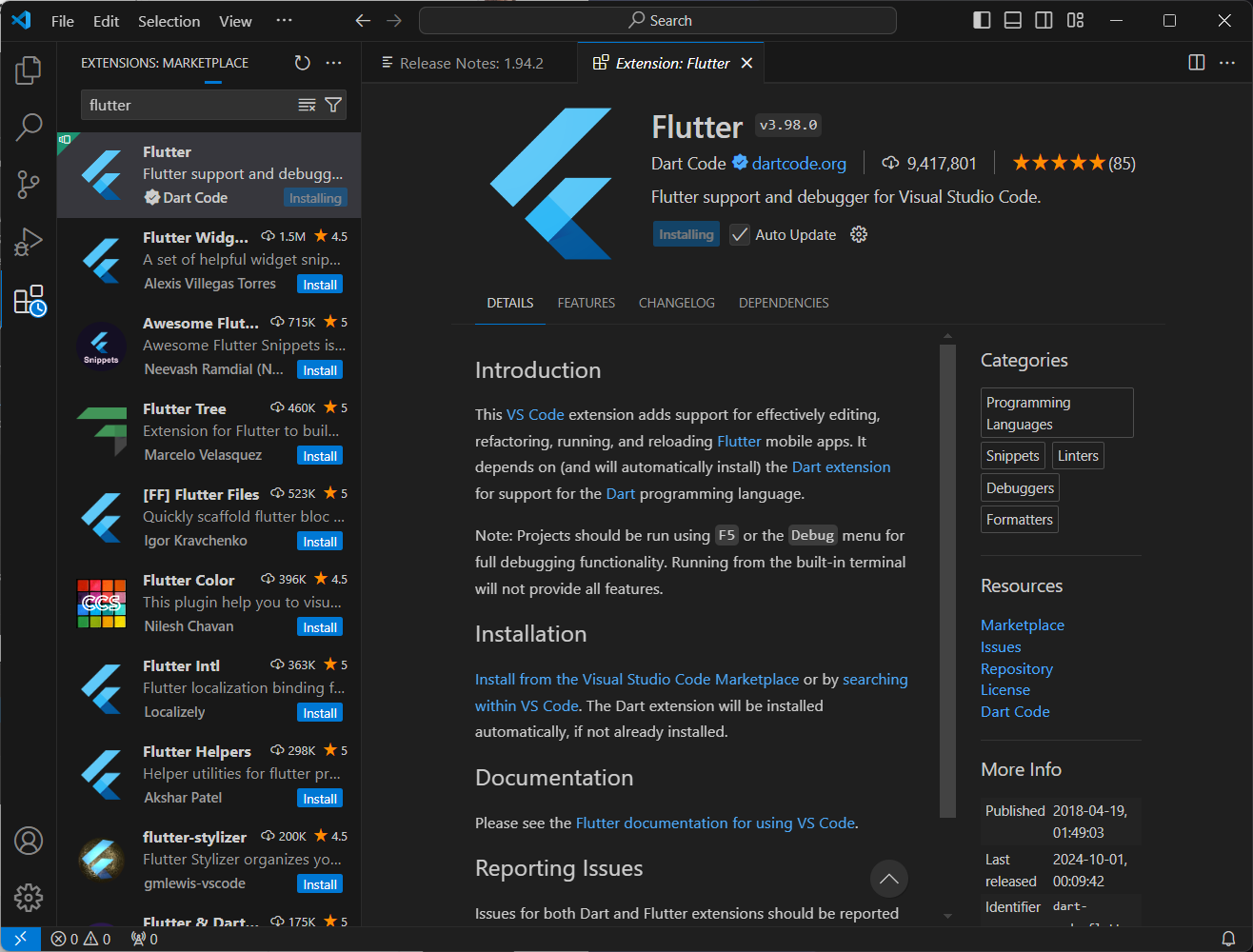
Task: Install the Flutter Color extension
Action: tap(320, 627)
